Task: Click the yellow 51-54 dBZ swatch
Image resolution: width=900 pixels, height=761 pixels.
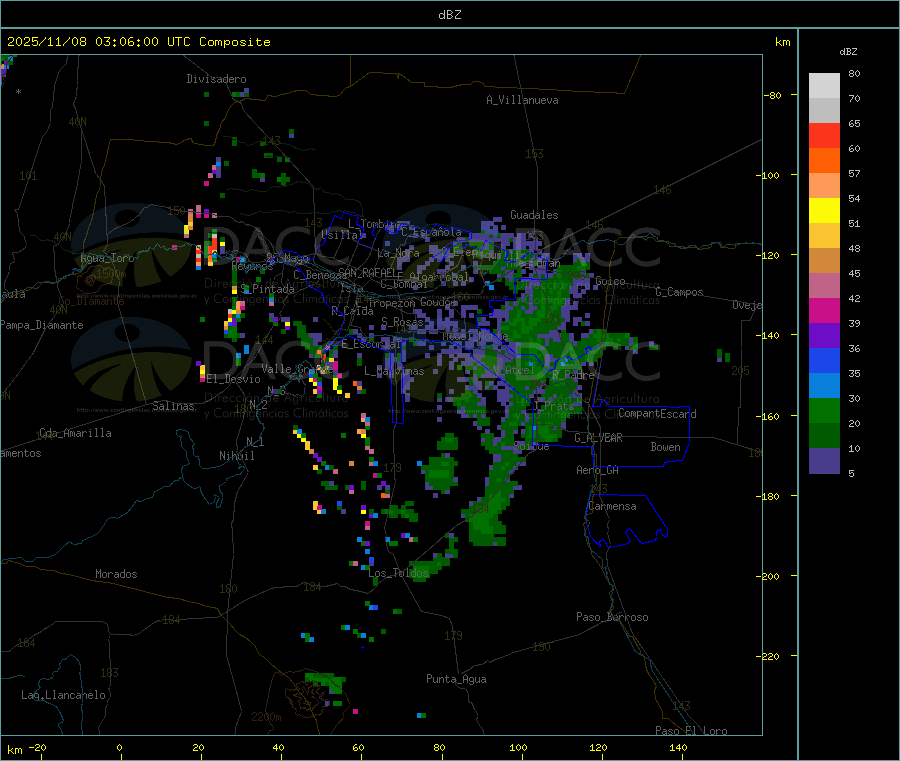Action: [x=824, y=211]
